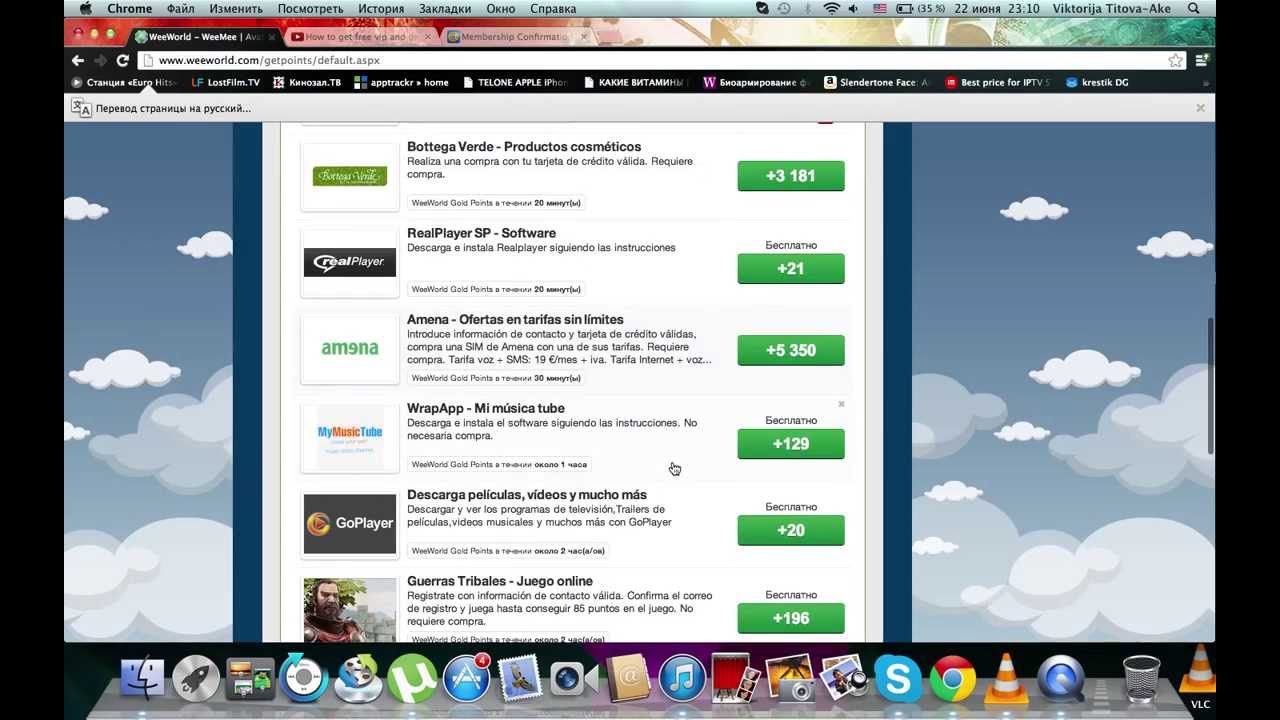Close the Membership Confirmation tab
This screenshot has height=720, width=1280.
click(584, 37)
